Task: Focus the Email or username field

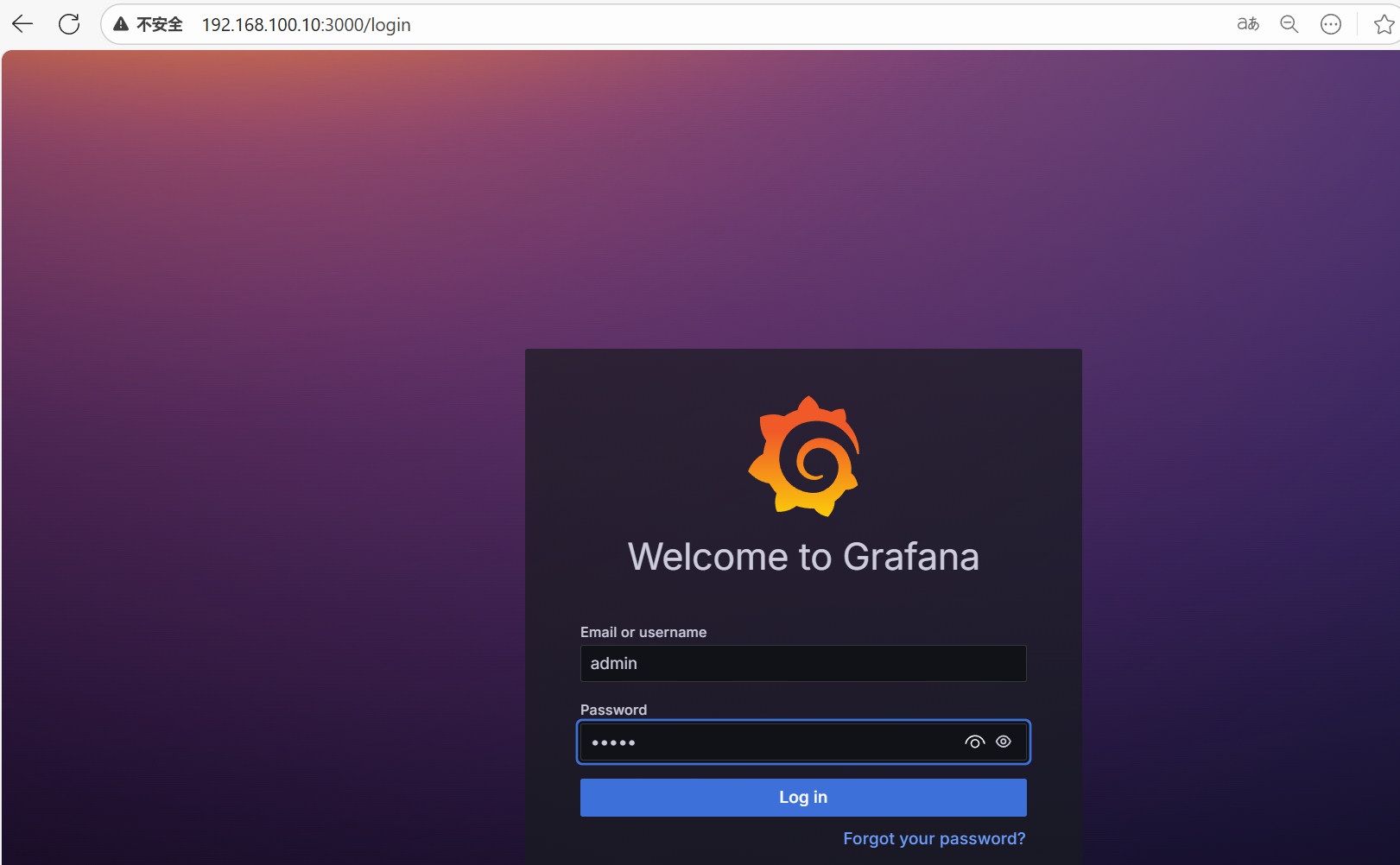Action: pyautogui.click(x=803, y=663)
